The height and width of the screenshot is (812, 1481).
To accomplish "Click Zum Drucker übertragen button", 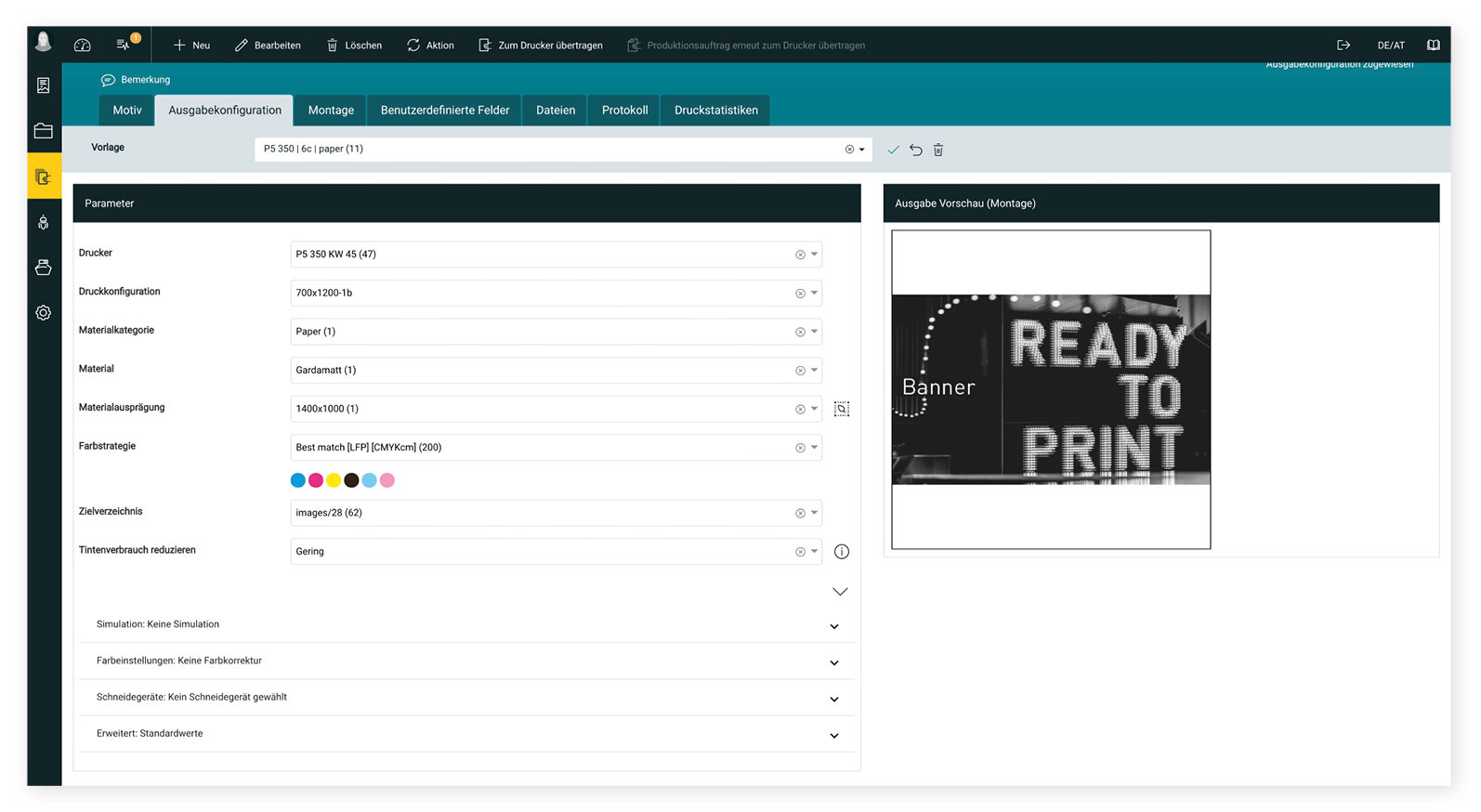I will 541,46.
